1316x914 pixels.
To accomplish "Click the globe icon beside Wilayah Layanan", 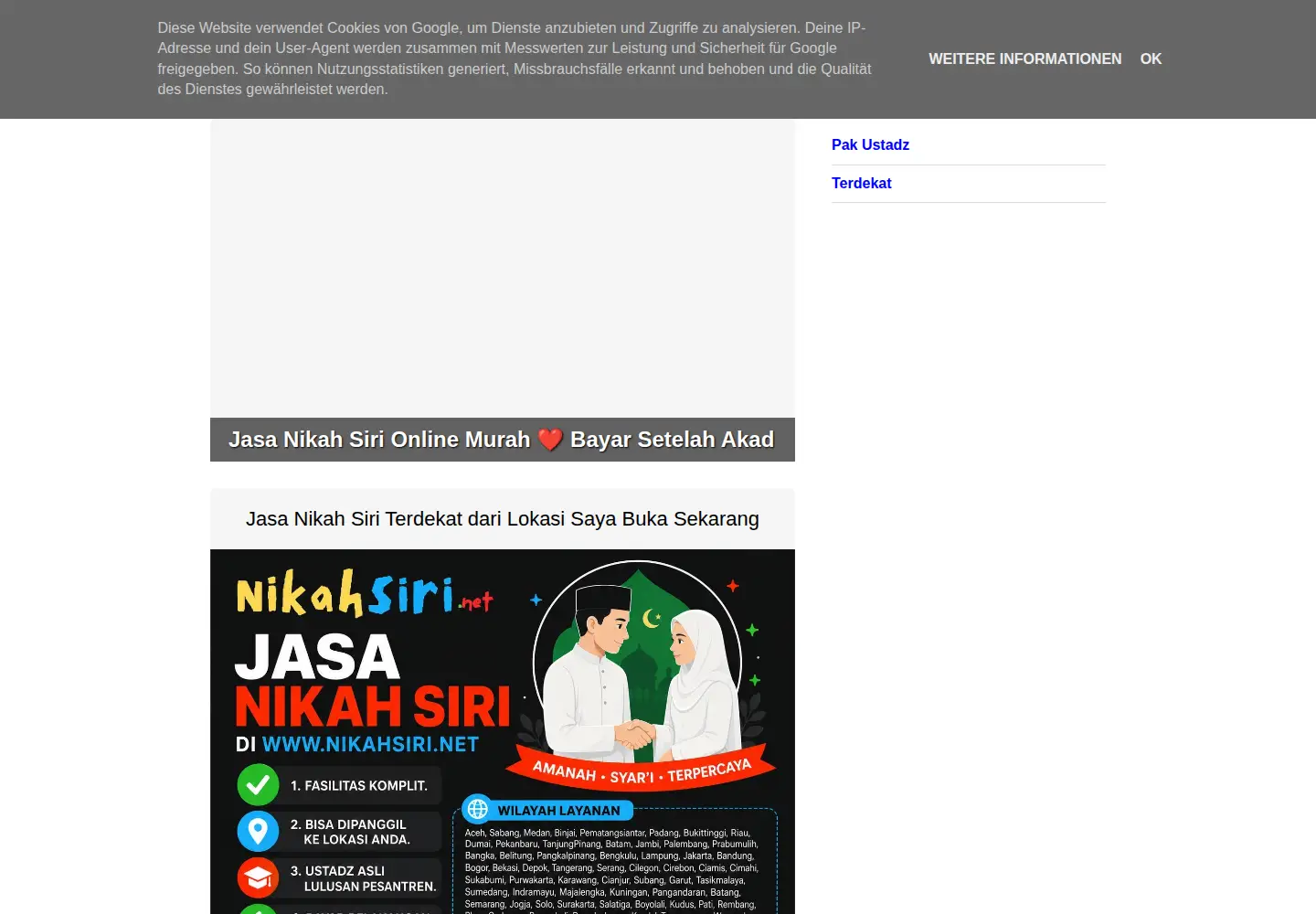I will (x=477, y=809).
